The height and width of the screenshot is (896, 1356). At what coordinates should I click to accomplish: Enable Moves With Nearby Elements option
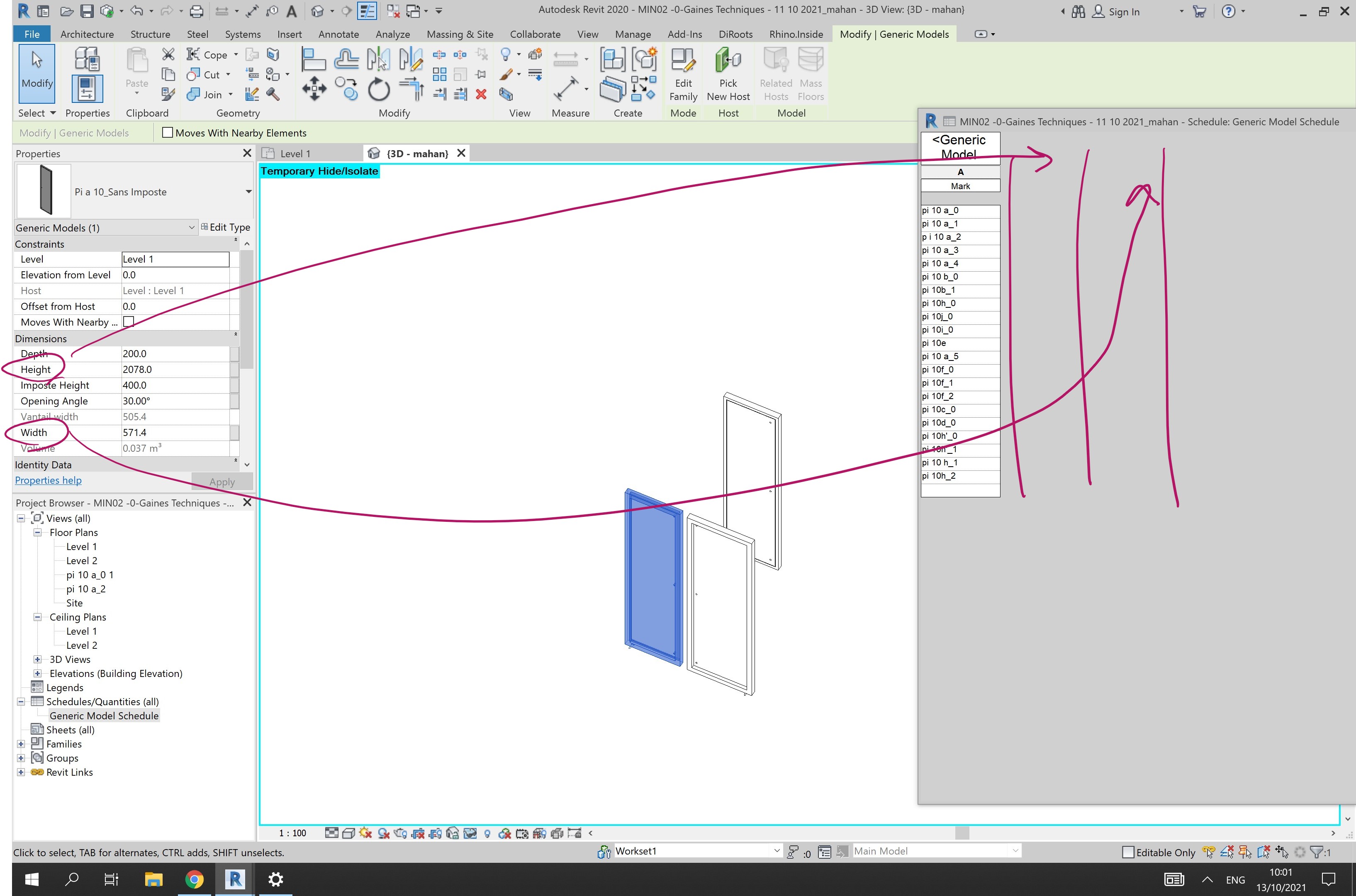click(167, 133)
